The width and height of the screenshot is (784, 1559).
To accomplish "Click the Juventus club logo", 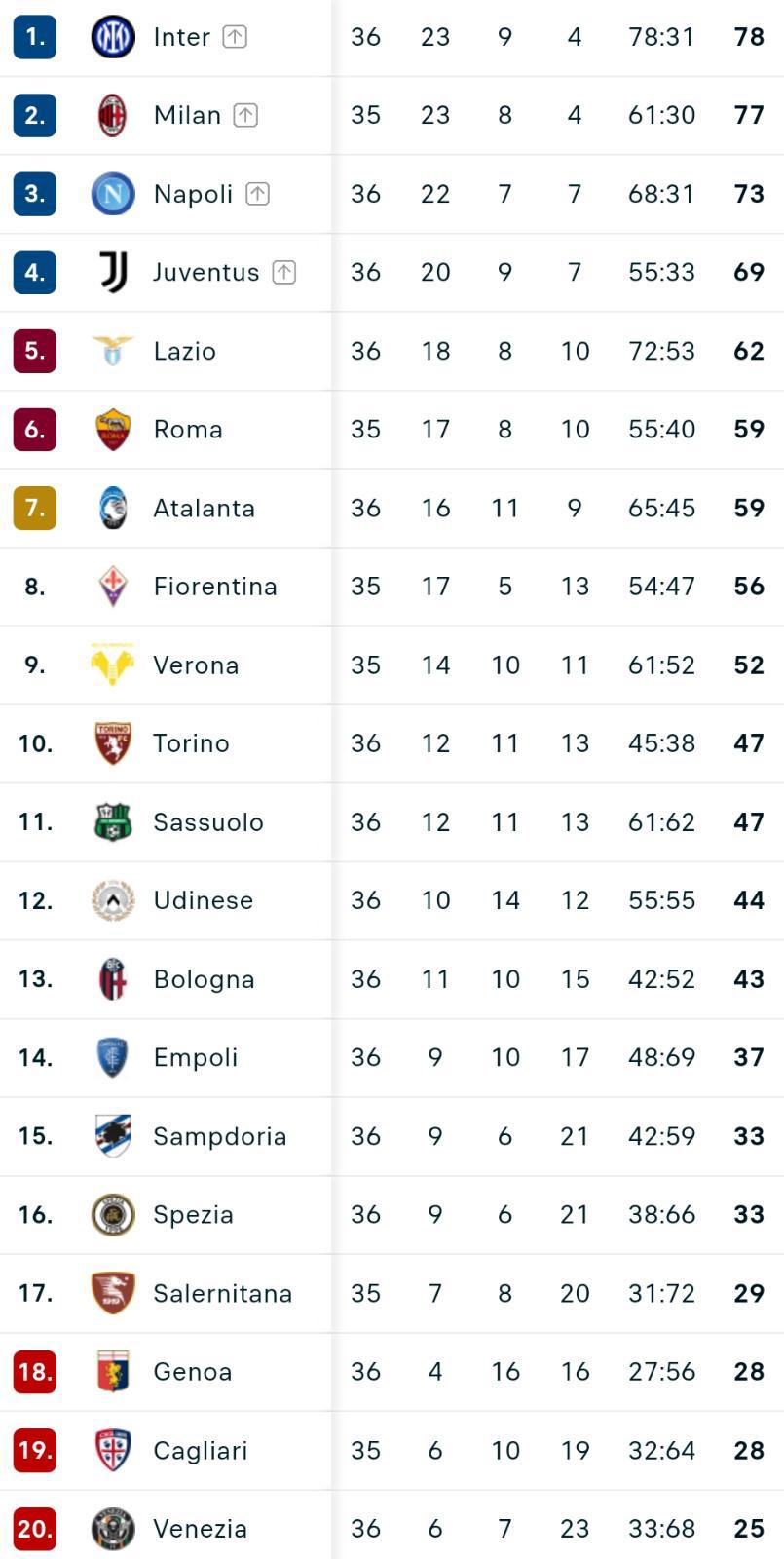I will point(112,272).
